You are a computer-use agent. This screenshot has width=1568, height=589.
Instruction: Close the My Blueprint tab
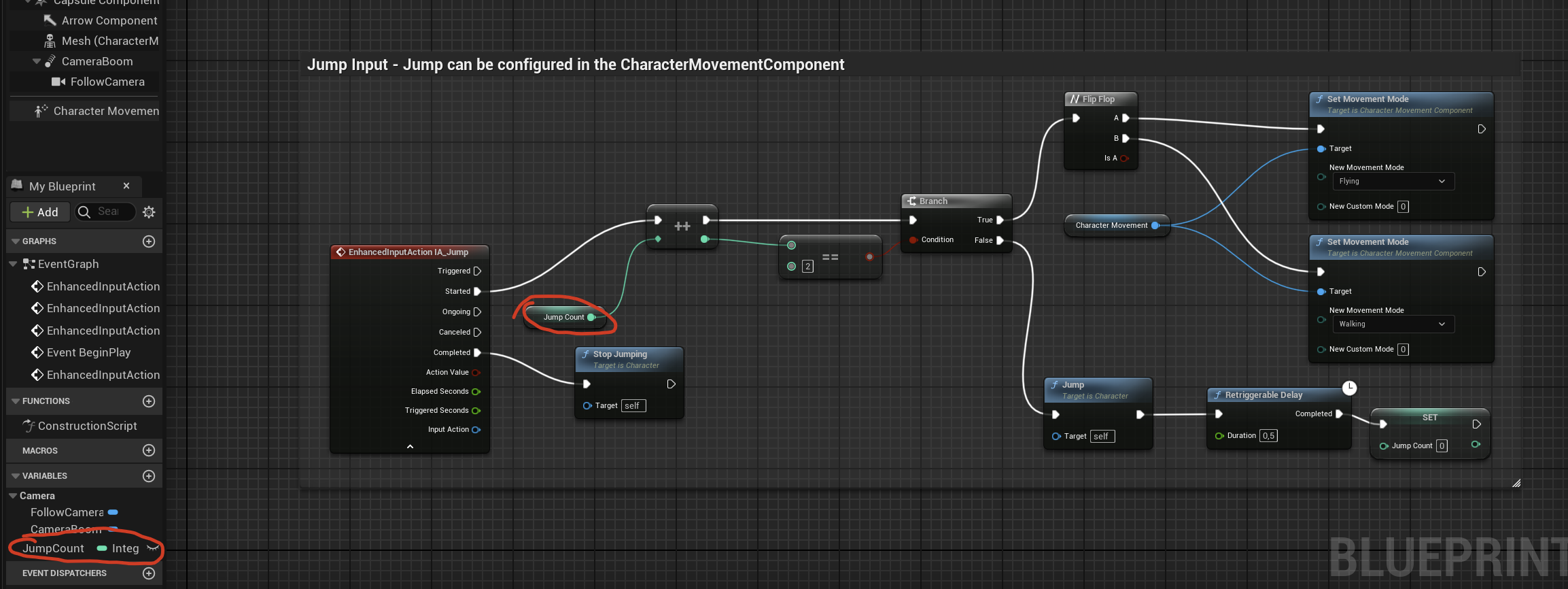[x=126, y=186]
